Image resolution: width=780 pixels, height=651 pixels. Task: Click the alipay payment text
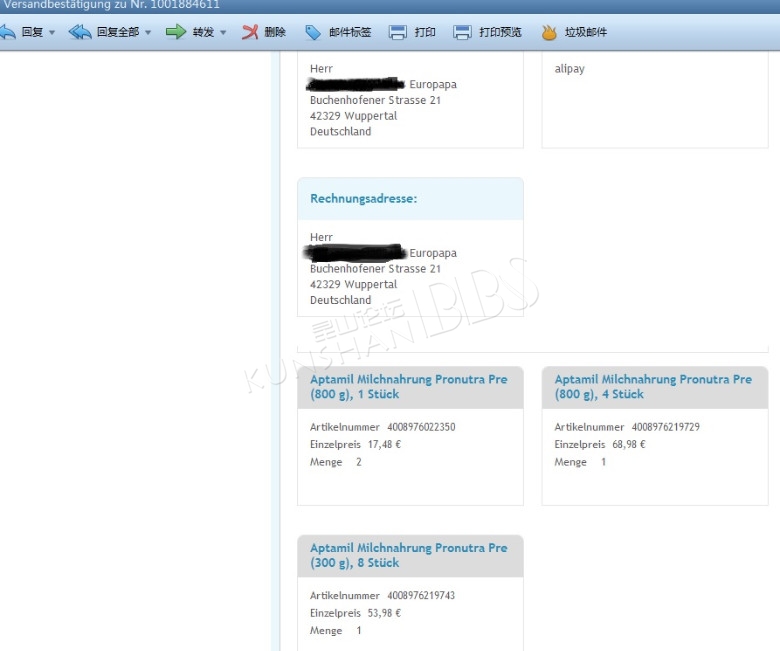[570, 69]
